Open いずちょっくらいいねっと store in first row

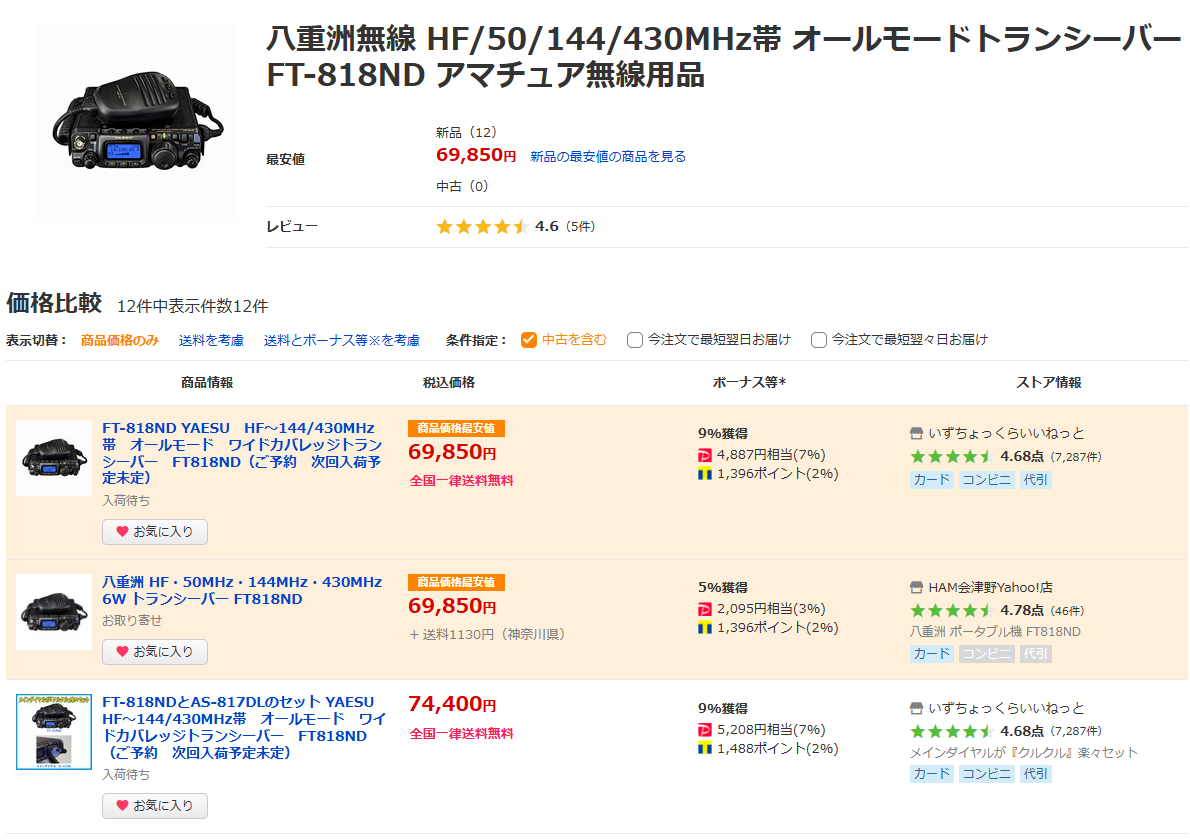pyautogui.click(x=1006, y=433)
